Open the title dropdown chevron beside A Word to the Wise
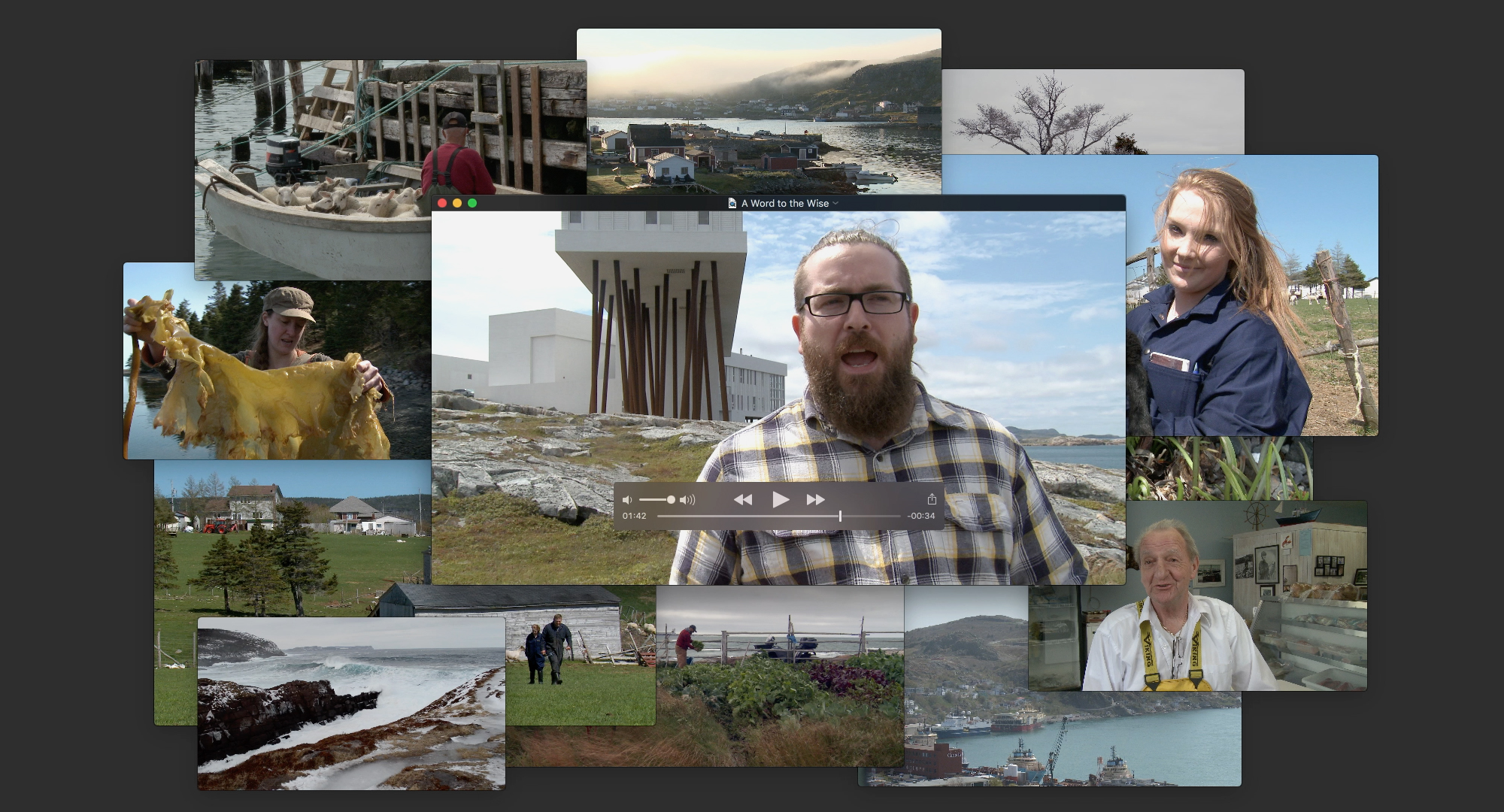This screenshot has height=812, width=1504. pos(835,203)
